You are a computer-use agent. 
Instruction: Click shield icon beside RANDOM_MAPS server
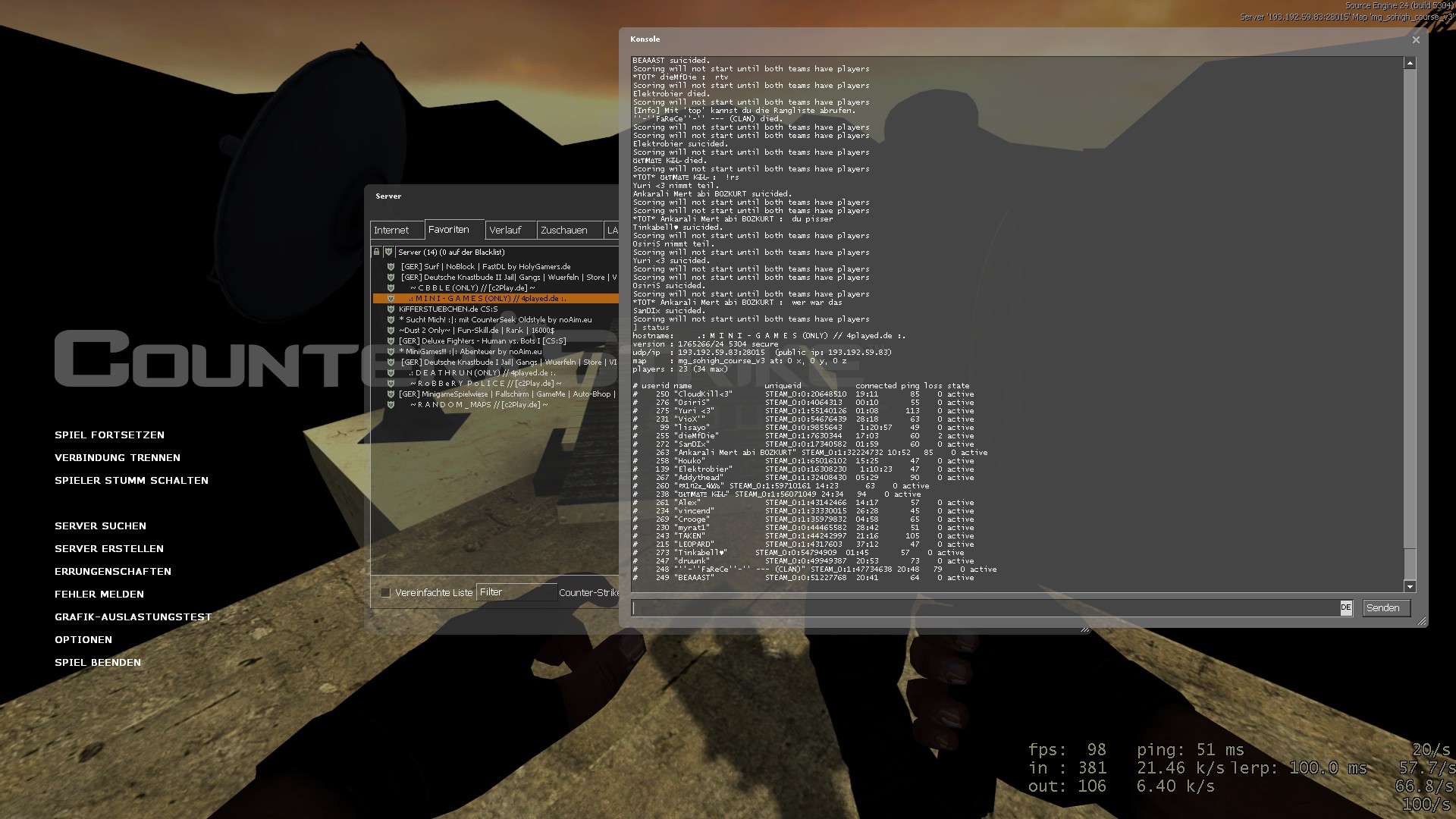[391, 405]
